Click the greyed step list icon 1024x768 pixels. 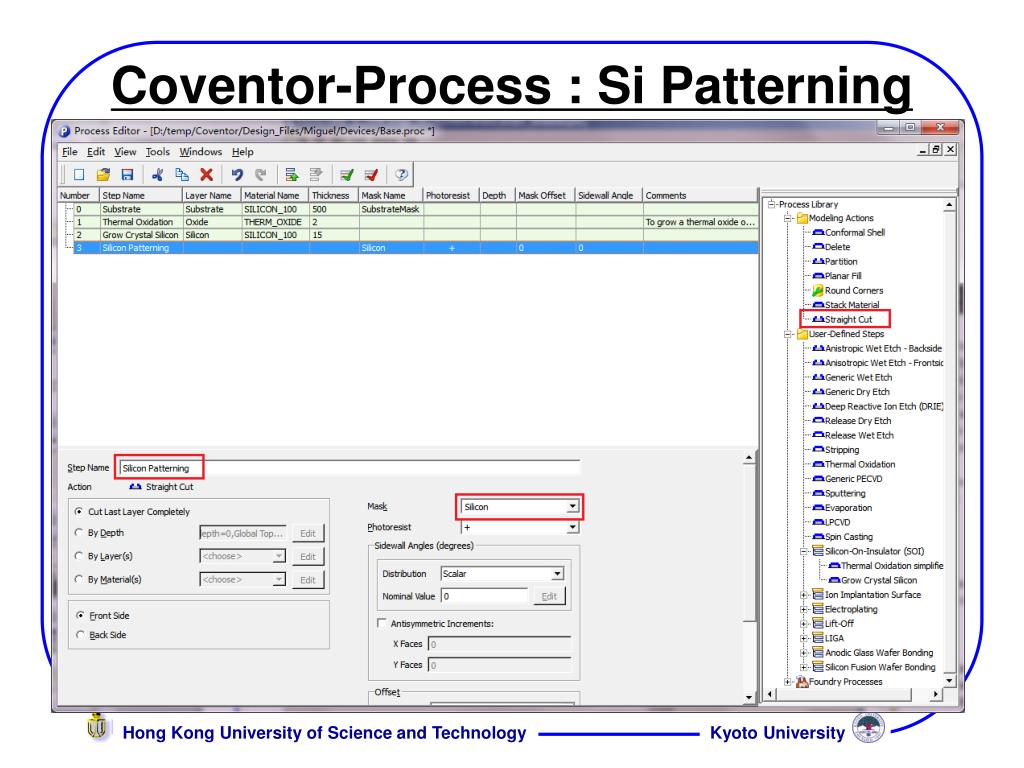coord(316,175)
